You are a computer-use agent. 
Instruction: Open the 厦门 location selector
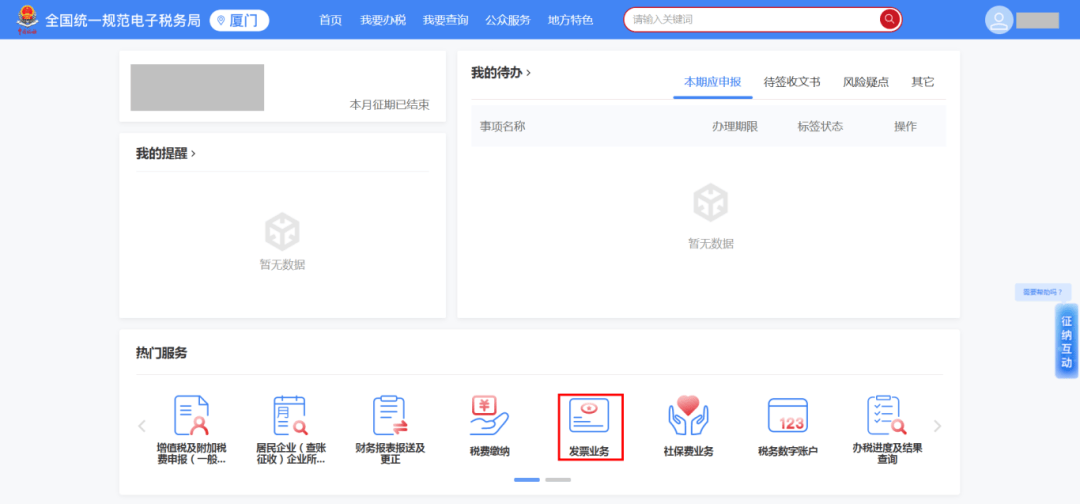[x=239, y=20]
